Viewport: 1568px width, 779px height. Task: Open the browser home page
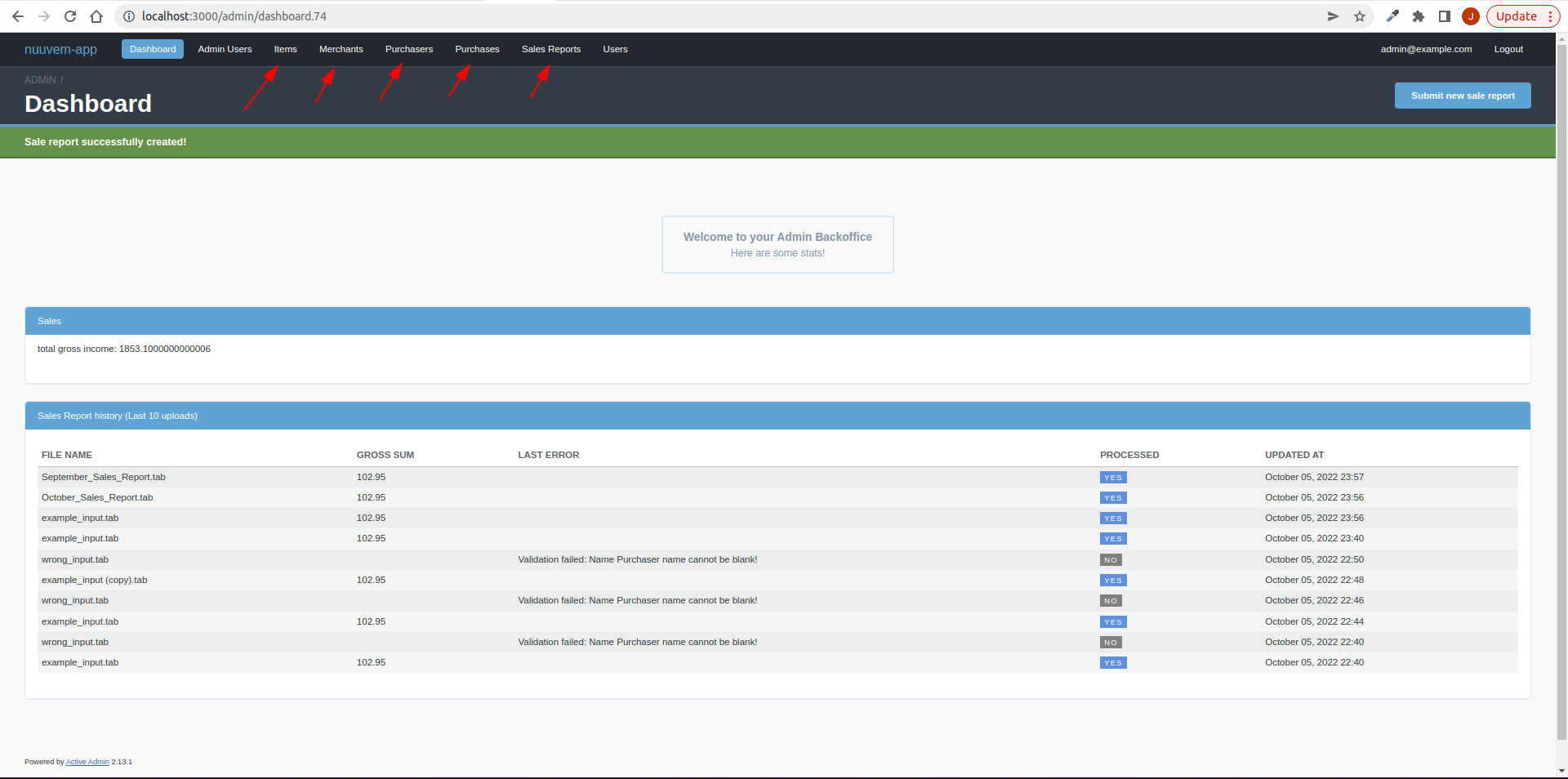96,16
